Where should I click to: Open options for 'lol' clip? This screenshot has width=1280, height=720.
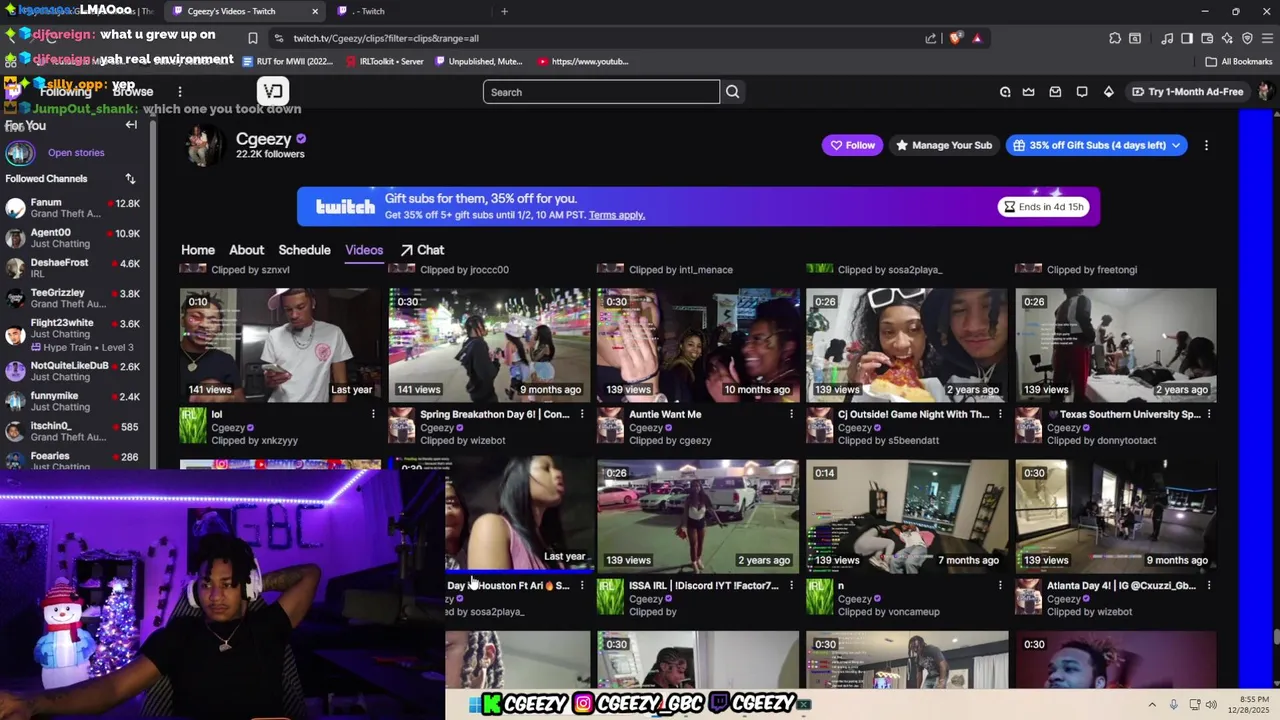click(373, 414)
